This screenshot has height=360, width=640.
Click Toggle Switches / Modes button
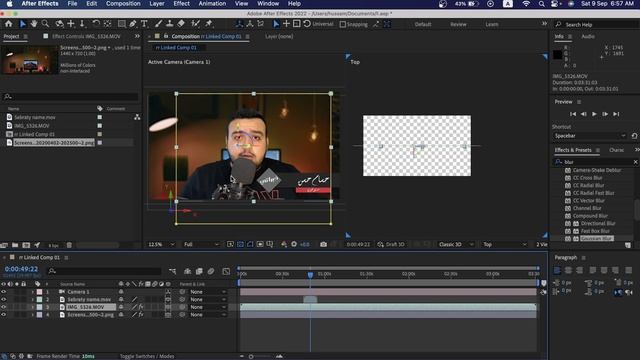pos(147,356)
